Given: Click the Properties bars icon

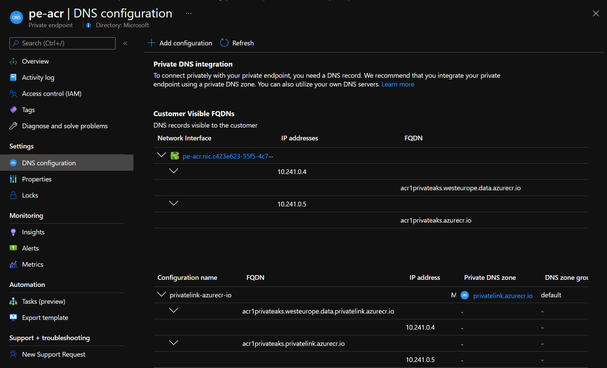Looking at the screenshot, I should 13,179.
